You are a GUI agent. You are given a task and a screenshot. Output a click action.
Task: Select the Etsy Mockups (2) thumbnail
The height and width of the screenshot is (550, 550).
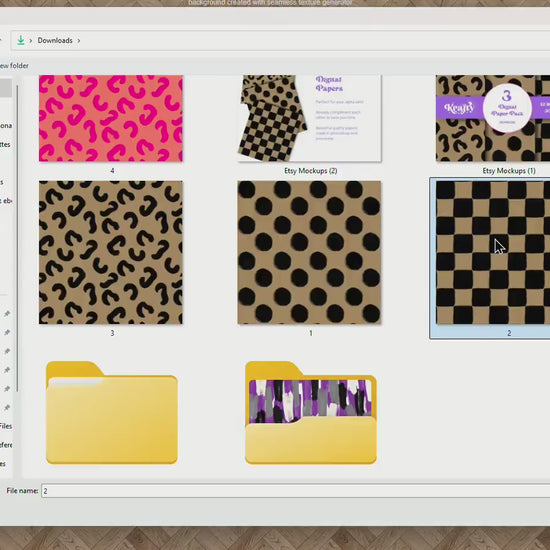pyautogui.click(x=309, y=118)
